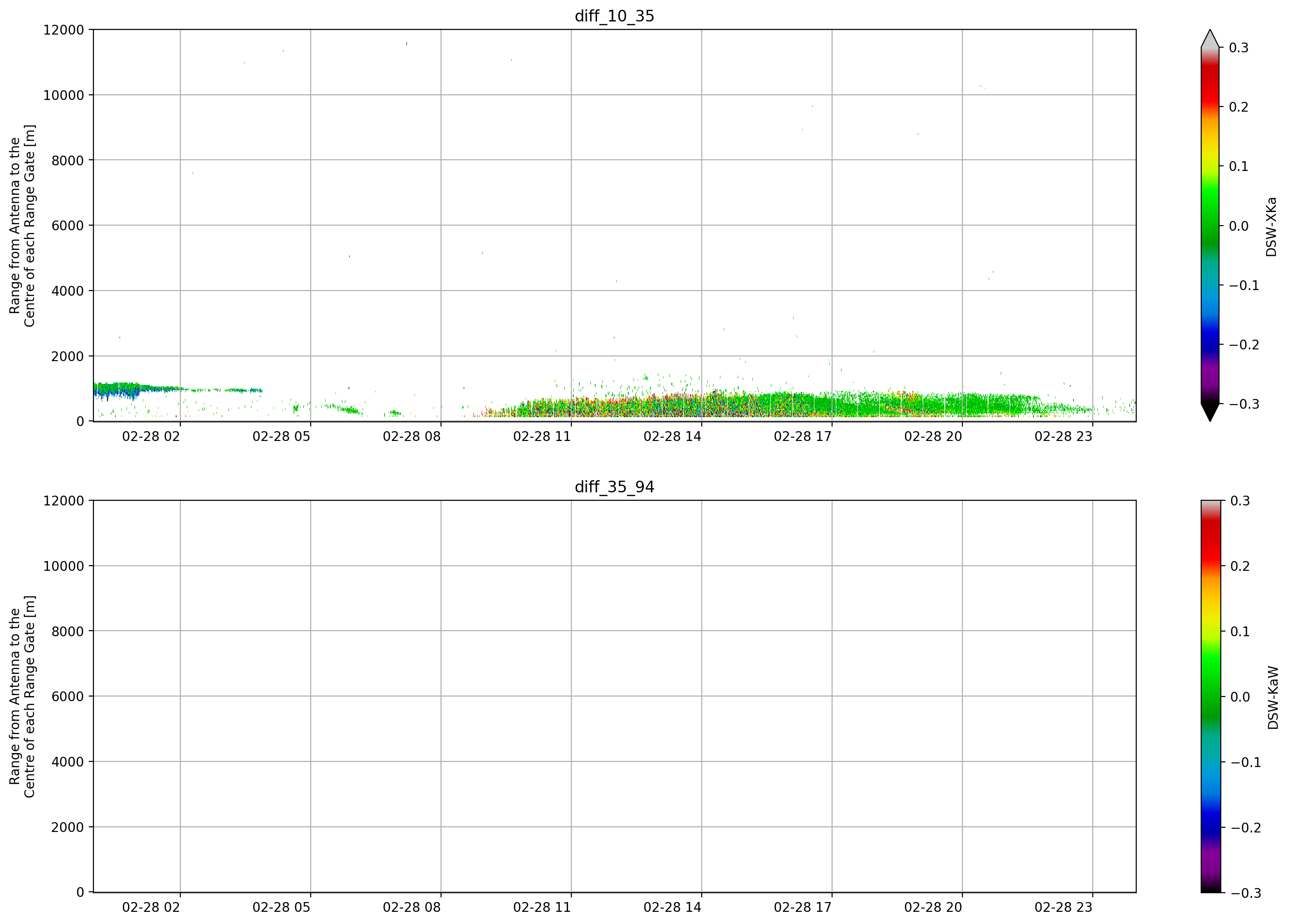Screen dimensions: 1289x924
Task: Click "02-28 02" tick label under diff_10_35
Action: point(151,436)
